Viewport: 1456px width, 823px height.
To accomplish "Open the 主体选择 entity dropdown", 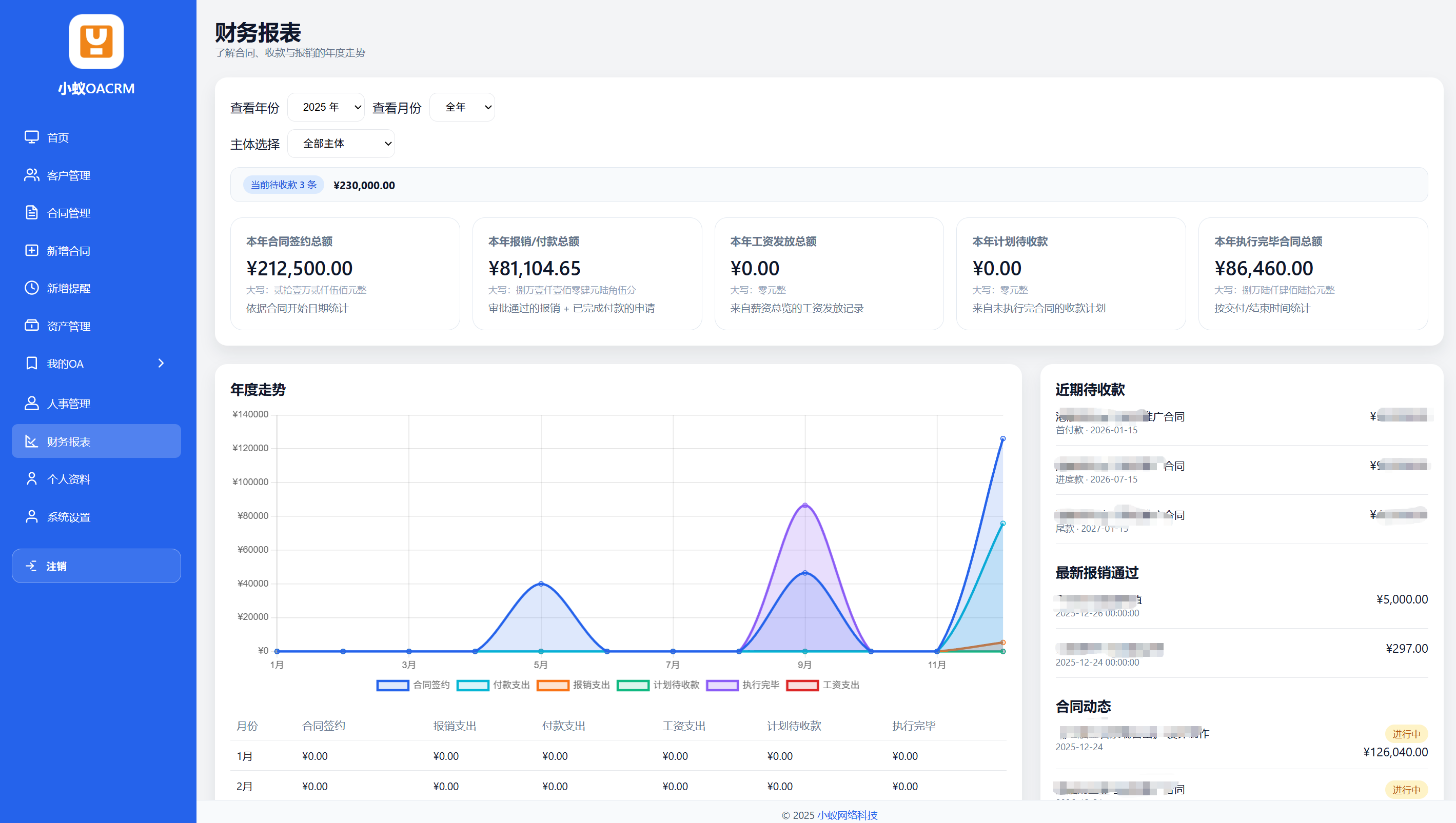I will [x=341, y=144].
